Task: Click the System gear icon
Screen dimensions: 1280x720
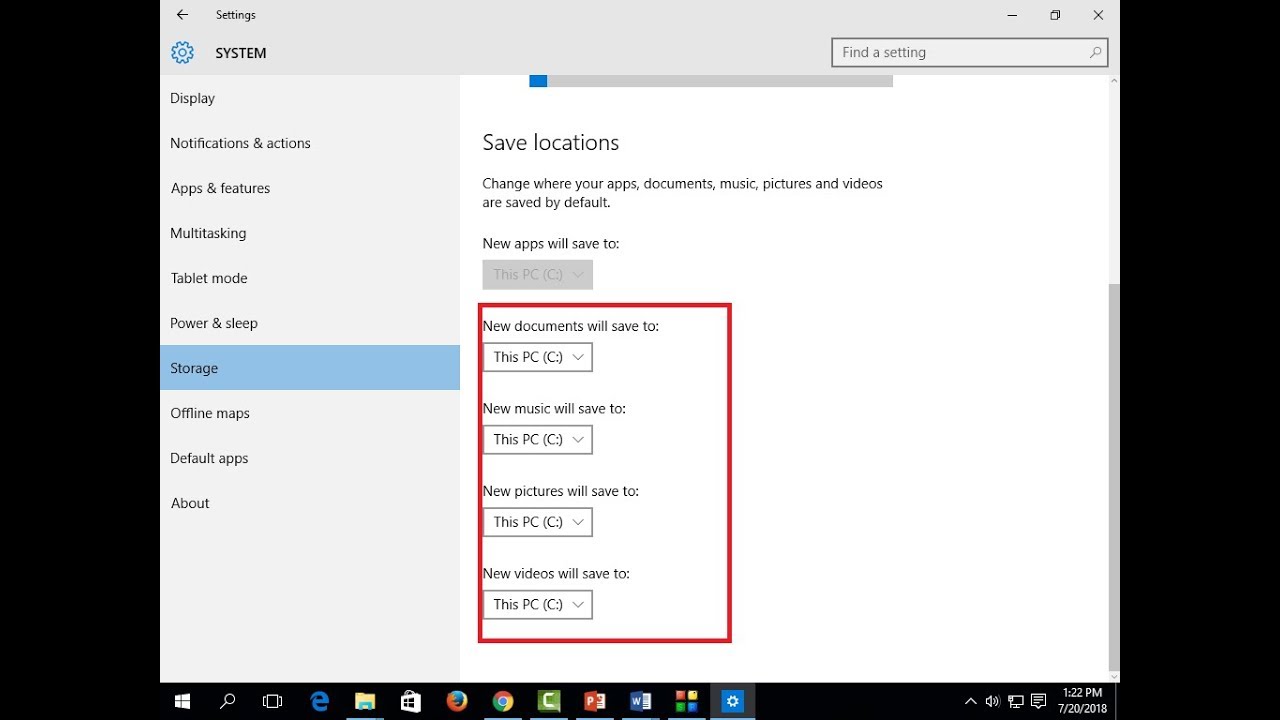Action: click(x=182, y=53)
